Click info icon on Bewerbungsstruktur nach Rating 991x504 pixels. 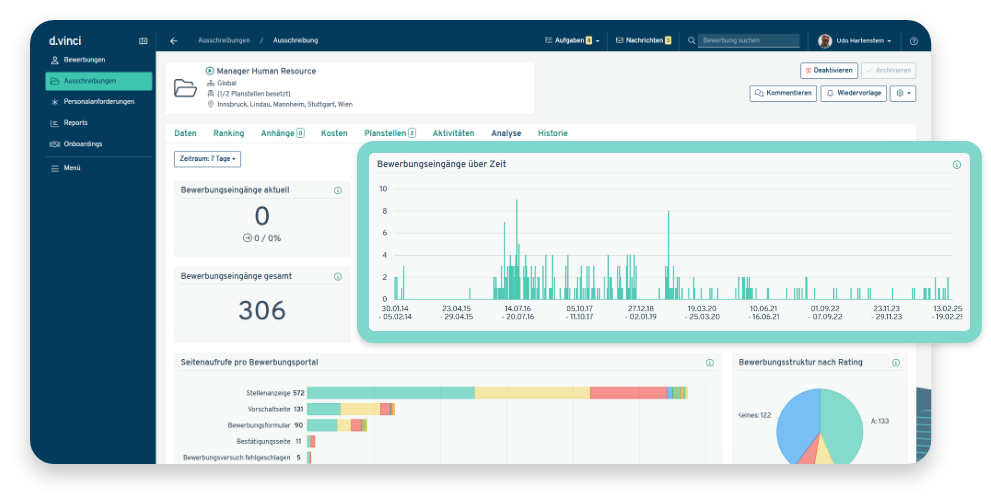(x=896, y=363)
